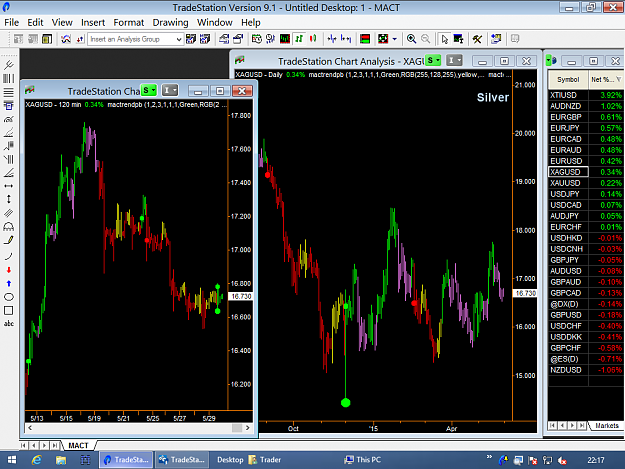Open the green S symbol-link dropdown on 120 min chart

tap(149, 90)
